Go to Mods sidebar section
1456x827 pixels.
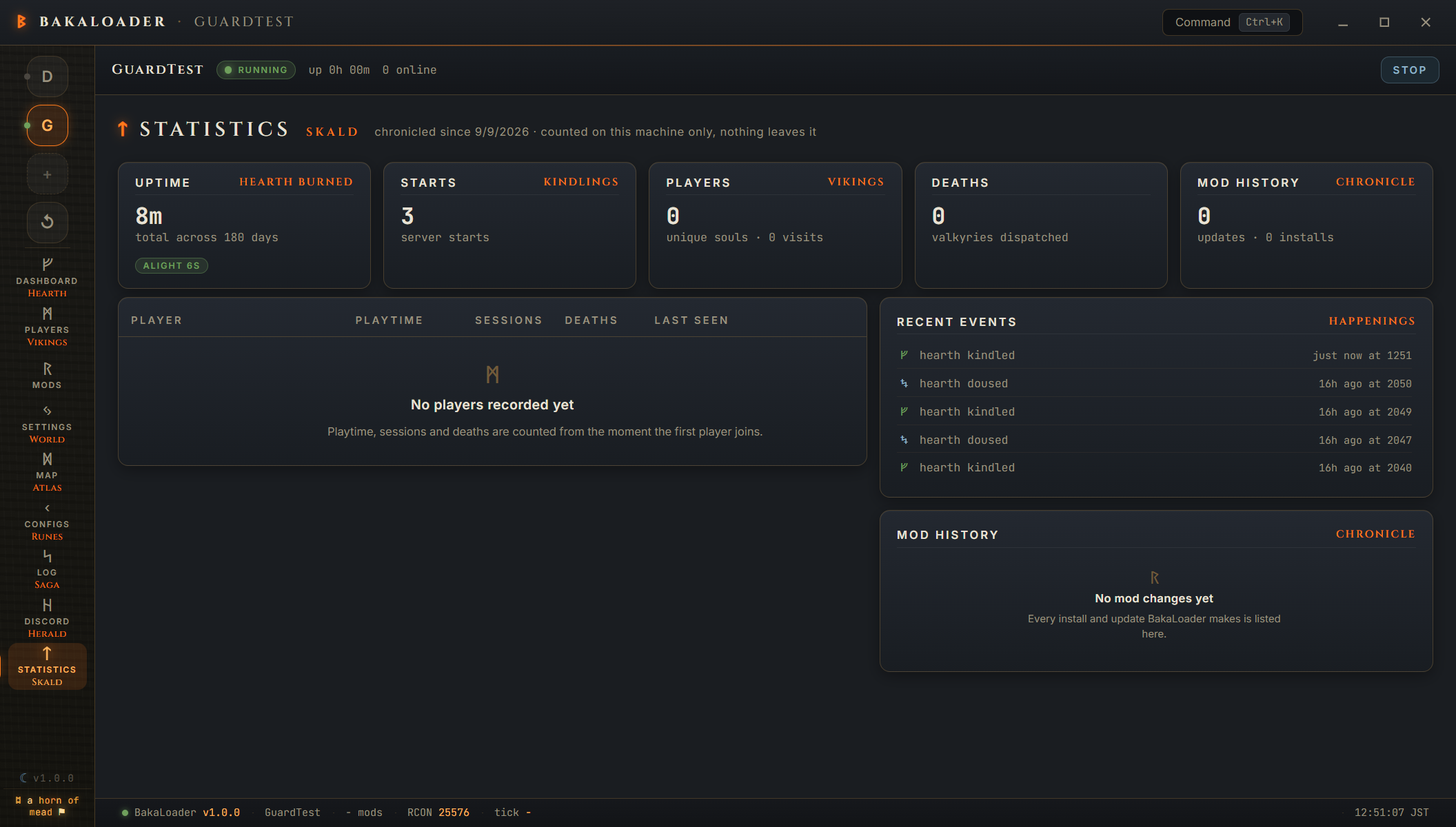(47, 376)
